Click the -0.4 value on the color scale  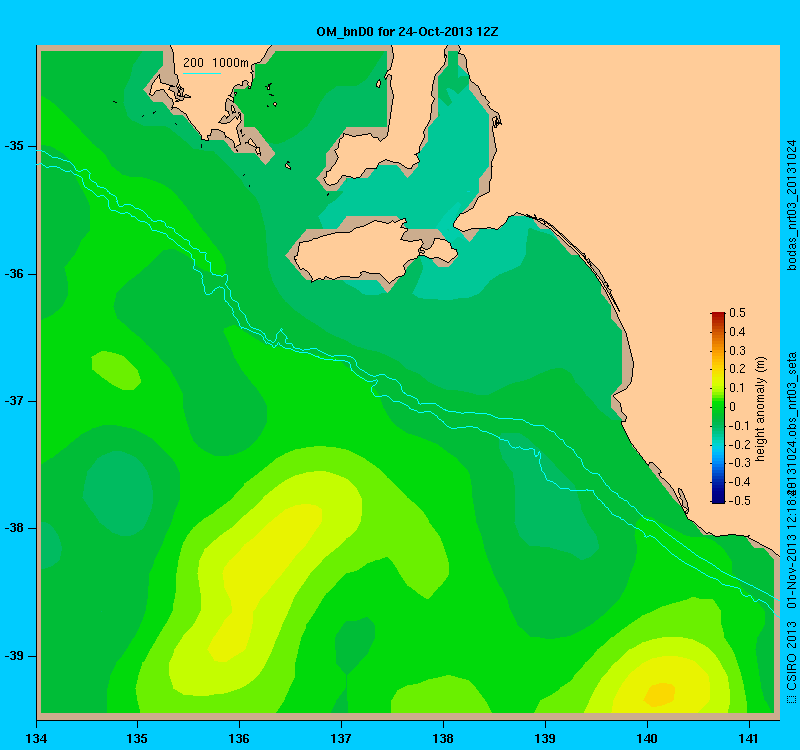738,482
